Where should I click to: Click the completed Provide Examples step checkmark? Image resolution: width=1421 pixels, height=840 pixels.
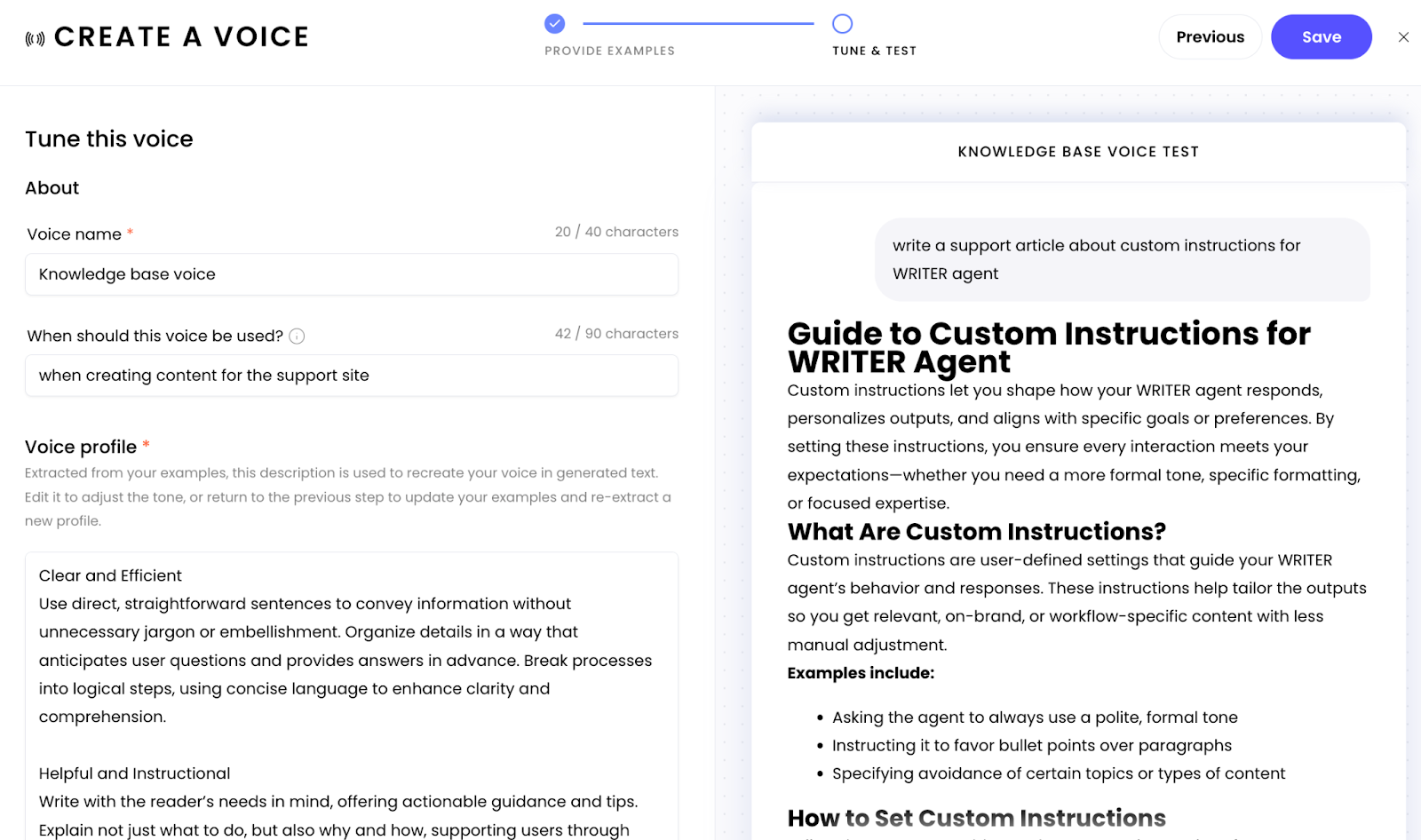[555, 24]
